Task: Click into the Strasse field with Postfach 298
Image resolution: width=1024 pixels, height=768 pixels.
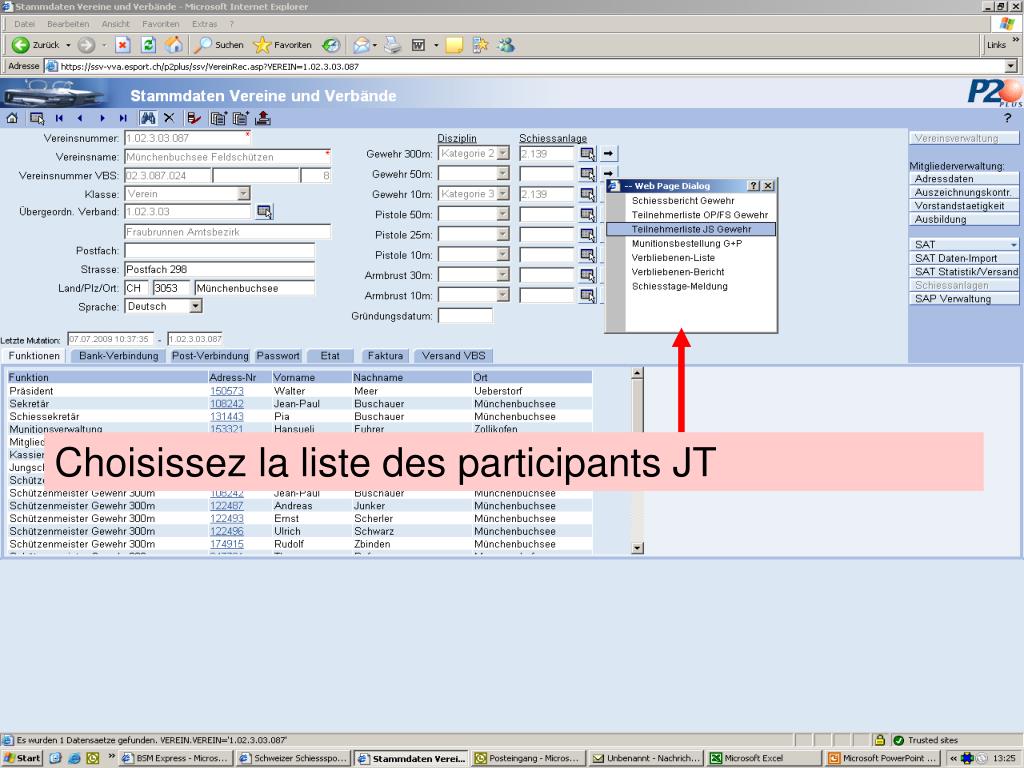Action: coord(219,269)
